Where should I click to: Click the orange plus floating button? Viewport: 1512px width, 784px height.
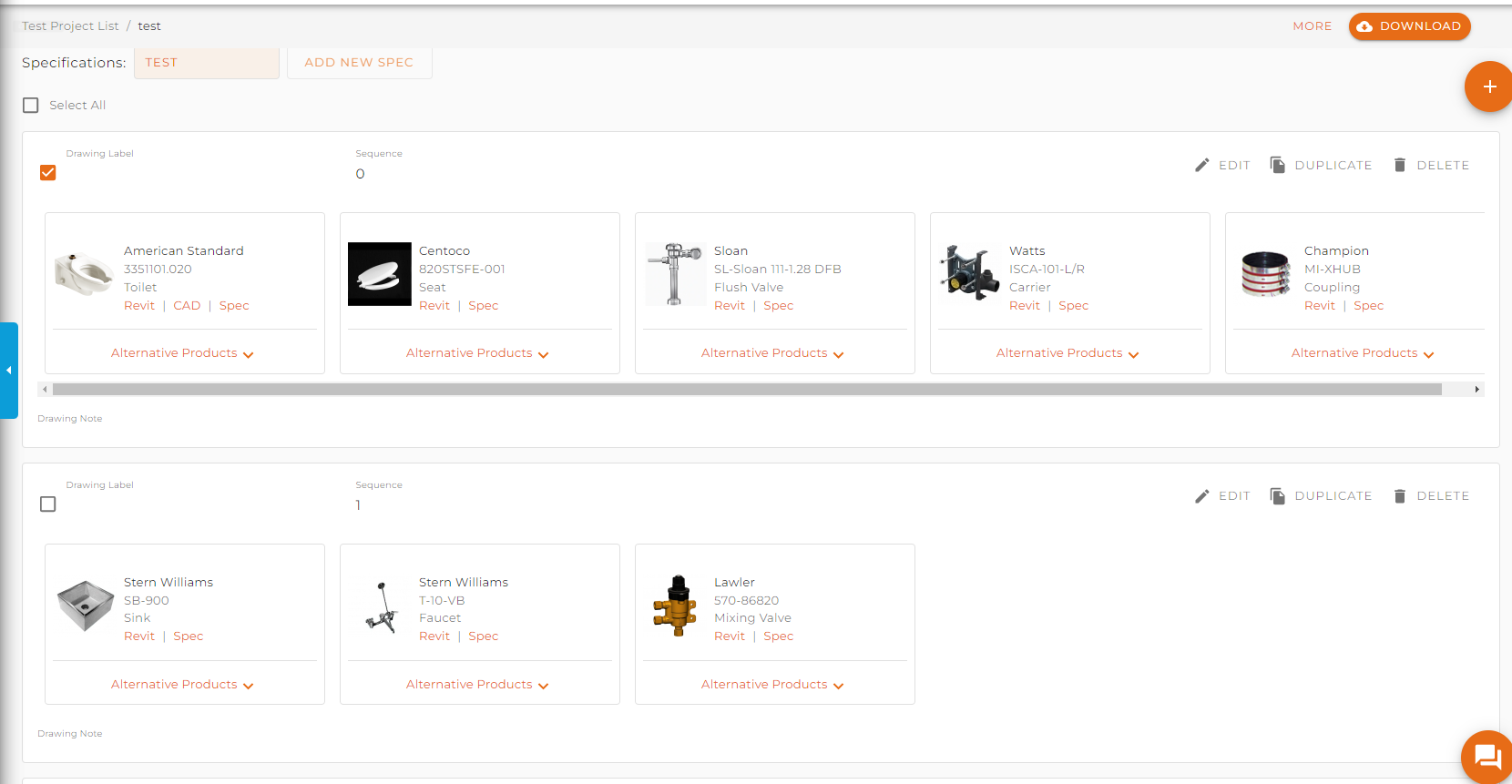[1489, 87]
